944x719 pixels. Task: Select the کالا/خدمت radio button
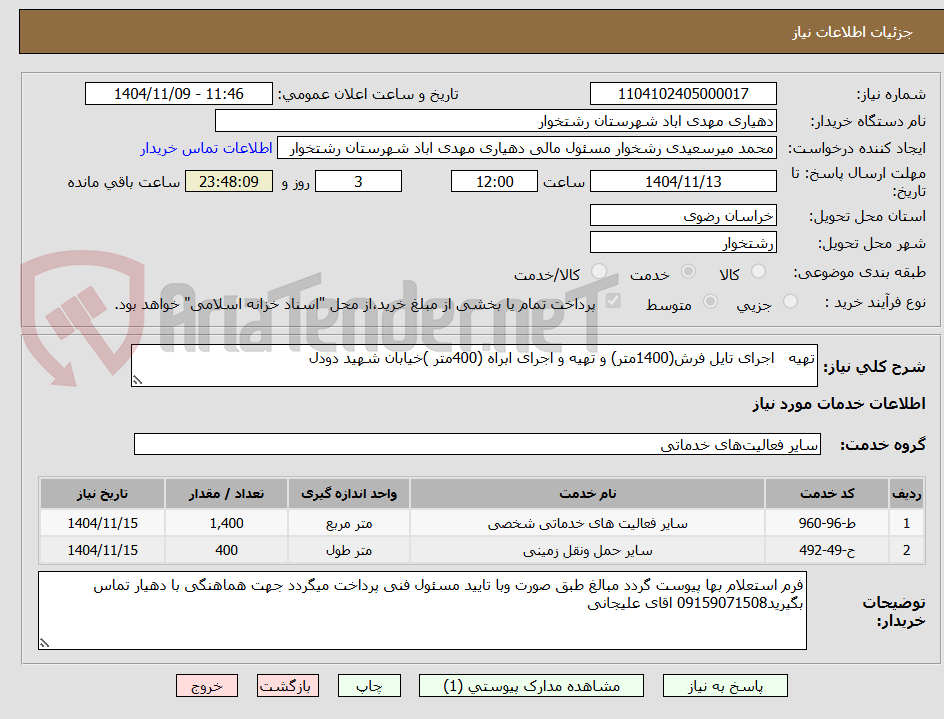pos(599,272)
